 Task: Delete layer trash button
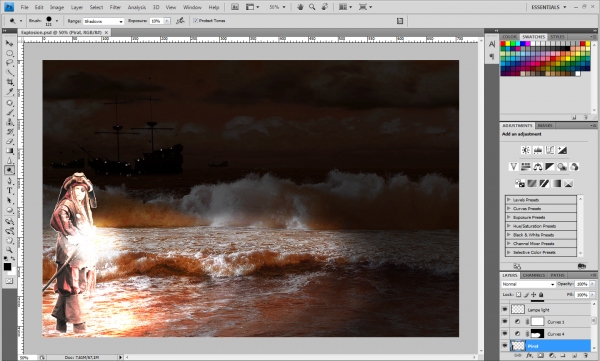[x=585, y=356]
